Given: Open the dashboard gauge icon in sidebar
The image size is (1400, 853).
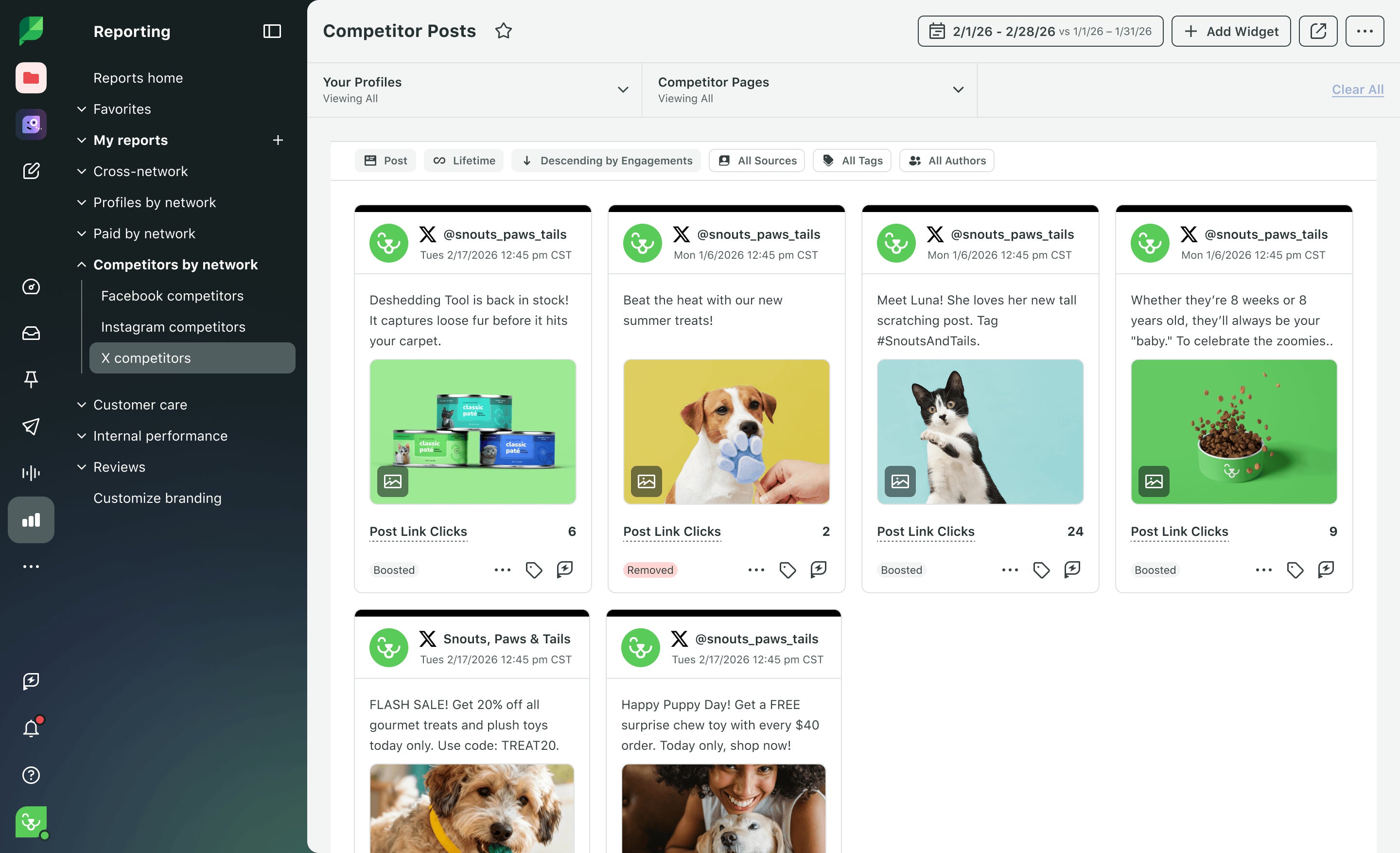Looking at the screenshot, I should pos(31,286).
